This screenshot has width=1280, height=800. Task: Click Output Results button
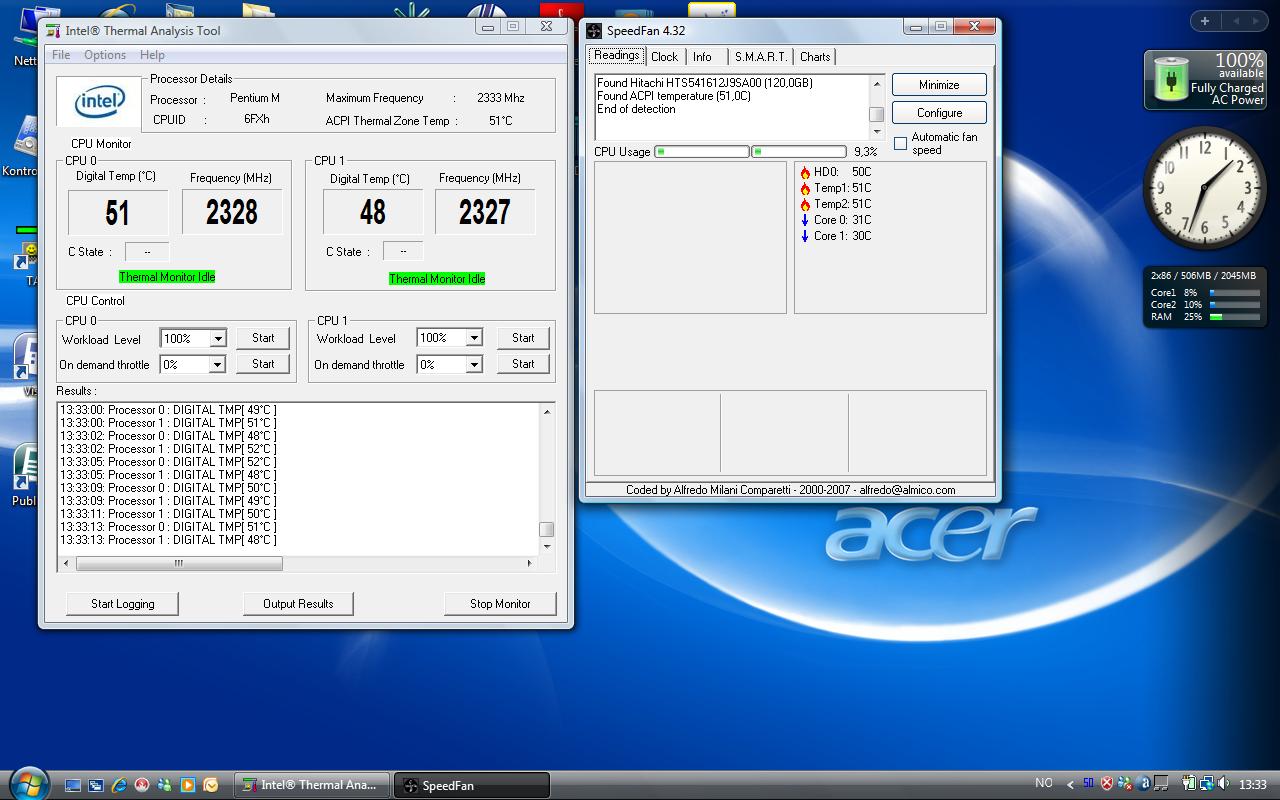(298, 604)
